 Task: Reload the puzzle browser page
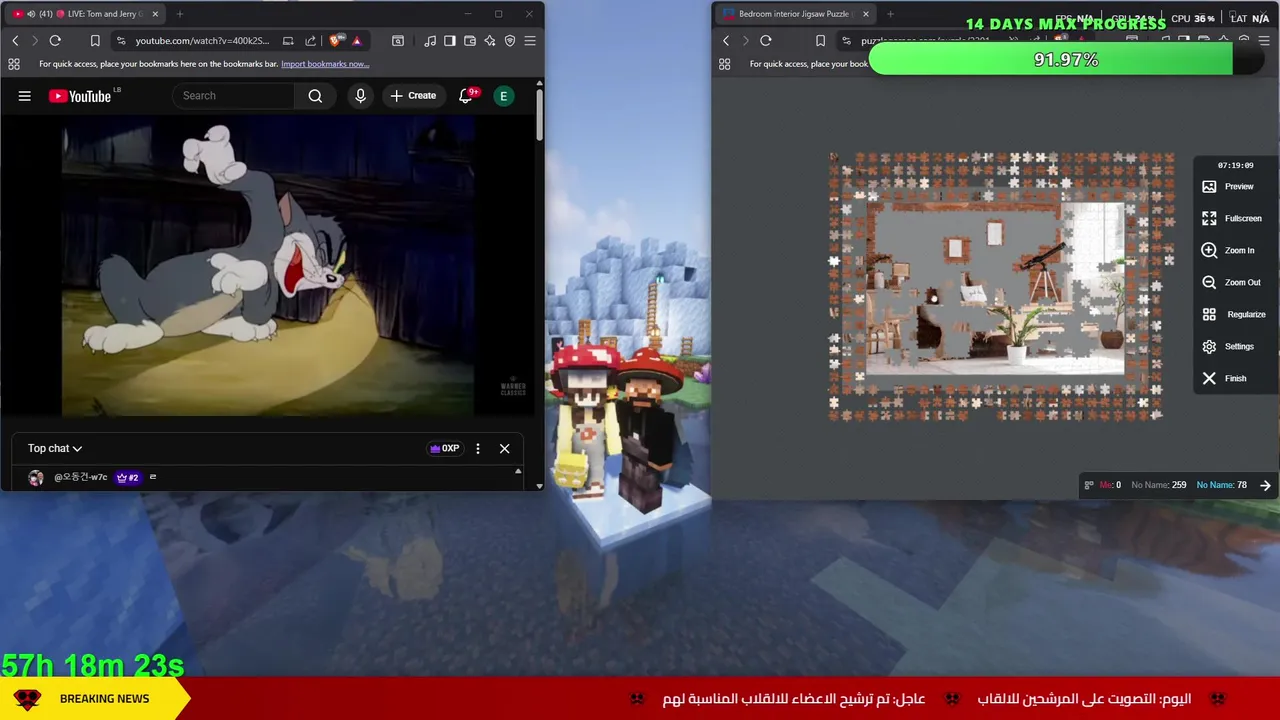point(766,41)
